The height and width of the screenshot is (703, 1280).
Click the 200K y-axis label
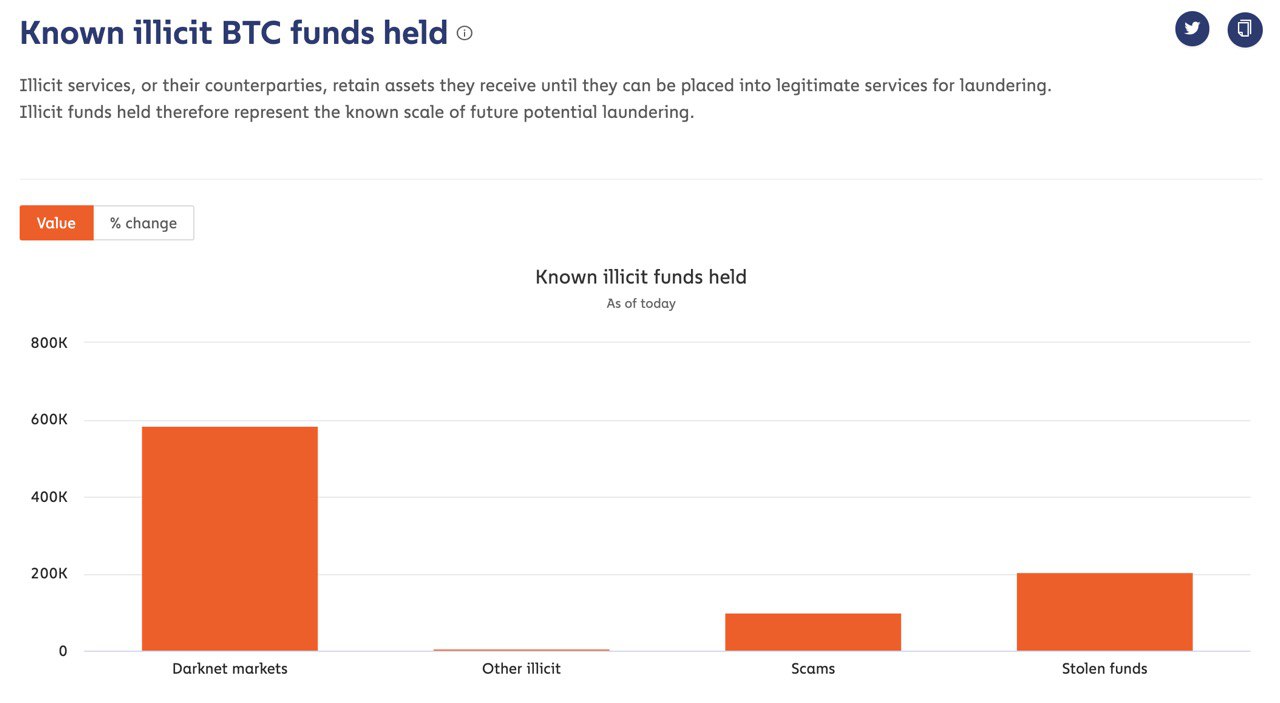[x=49, y=574]
